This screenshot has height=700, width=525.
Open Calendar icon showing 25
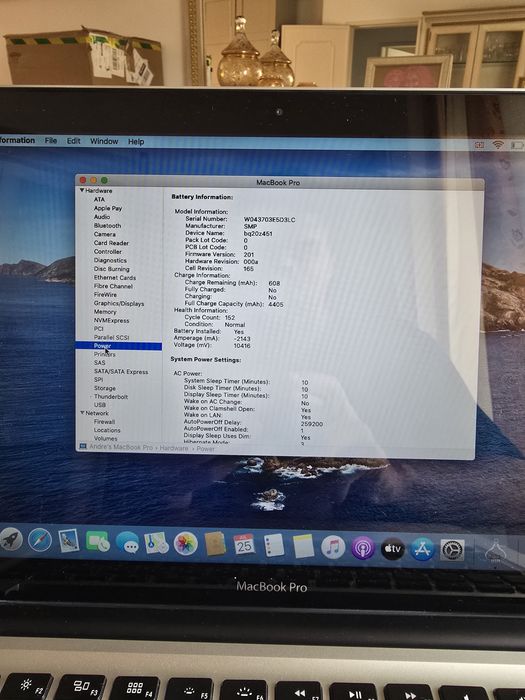[x=244, y=545]
